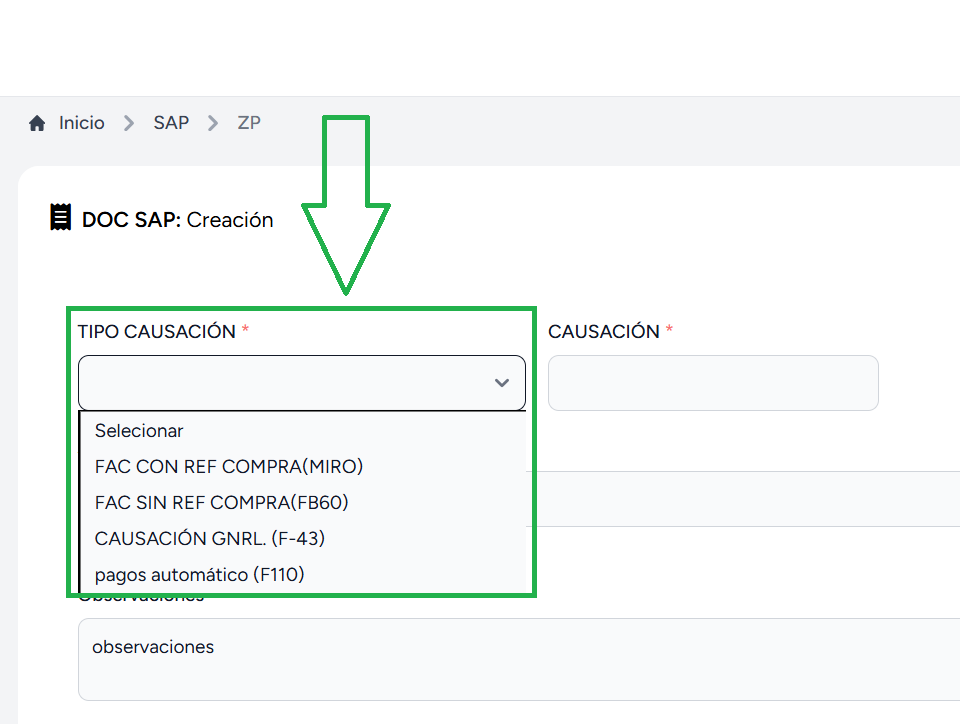Select pagos automático (F110) option
The width and height of the screenshot is (960, 724).
[200, 574]
